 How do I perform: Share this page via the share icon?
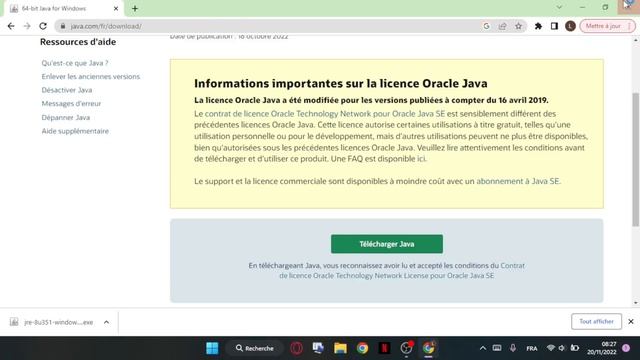click(502, 26)
